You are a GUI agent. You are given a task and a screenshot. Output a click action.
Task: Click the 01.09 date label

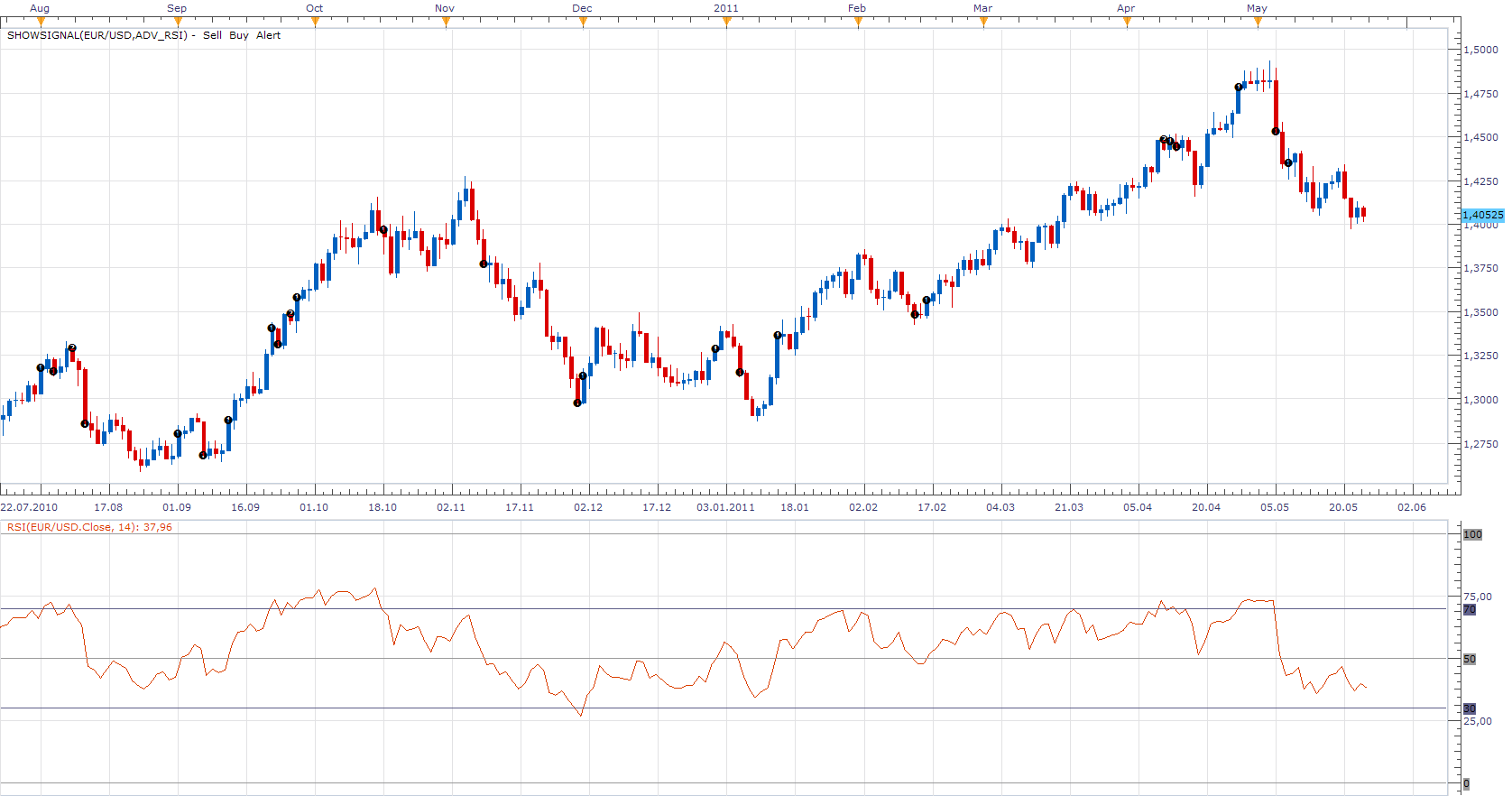(177, 507)
